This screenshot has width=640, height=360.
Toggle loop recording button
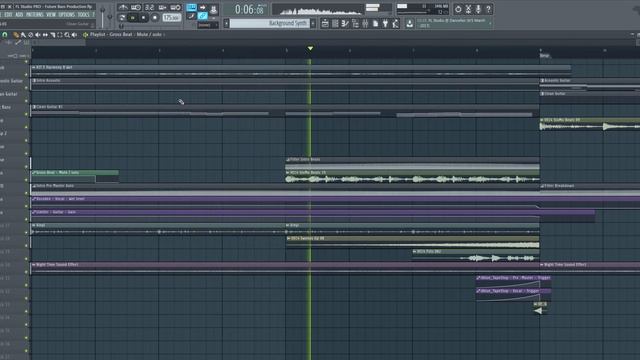click(176, 7)
